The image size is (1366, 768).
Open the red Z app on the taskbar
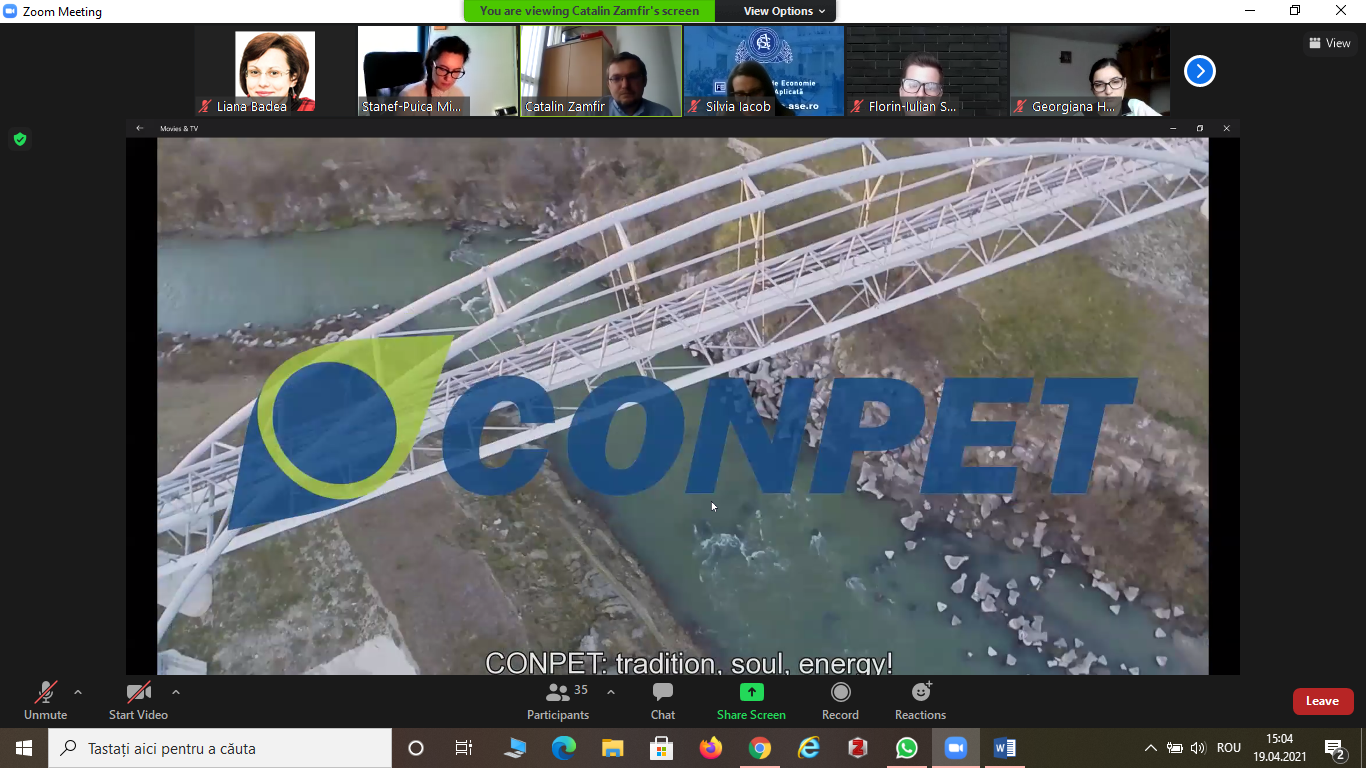pos(857,748)
